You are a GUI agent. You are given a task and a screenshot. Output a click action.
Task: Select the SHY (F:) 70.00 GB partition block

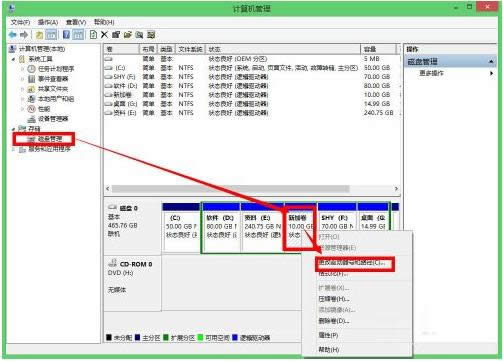tap(337, 217)
